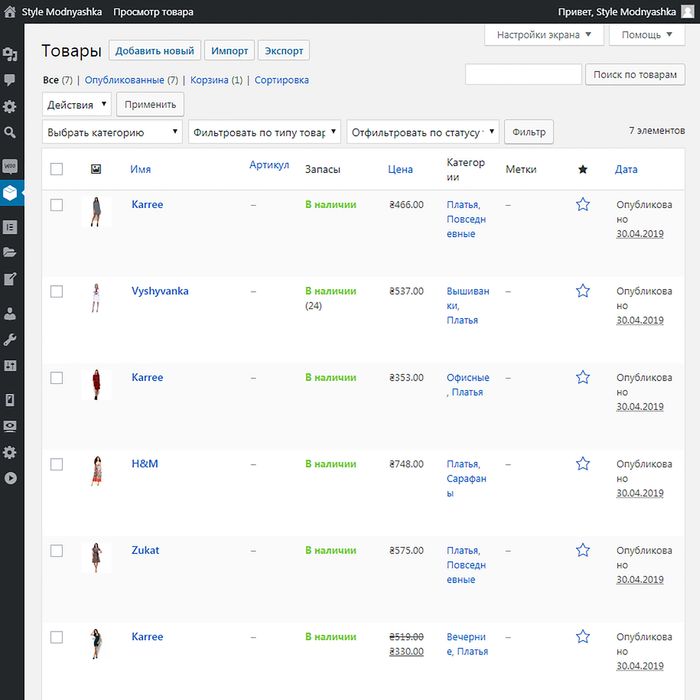700x700 pixels.
Task: Click the 'Добавить новый' button
Action: point(155,51)
